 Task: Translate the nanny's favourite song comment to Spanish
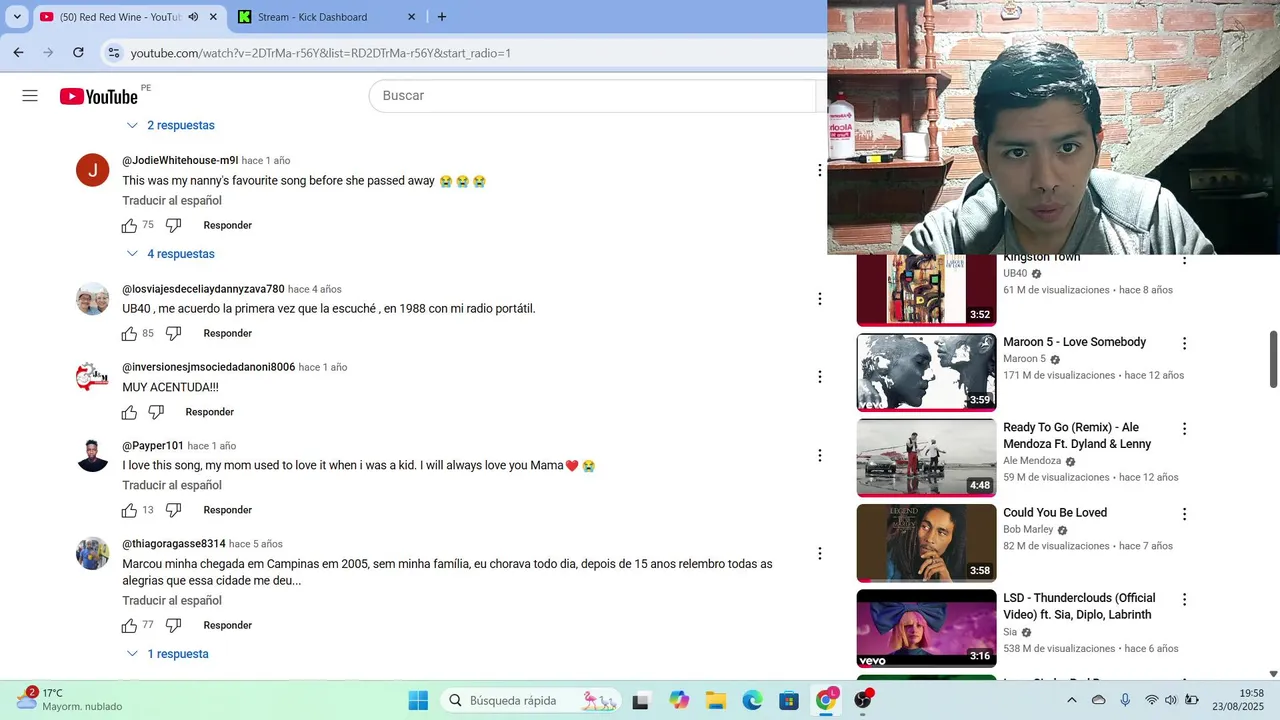[x=172, y=201]
